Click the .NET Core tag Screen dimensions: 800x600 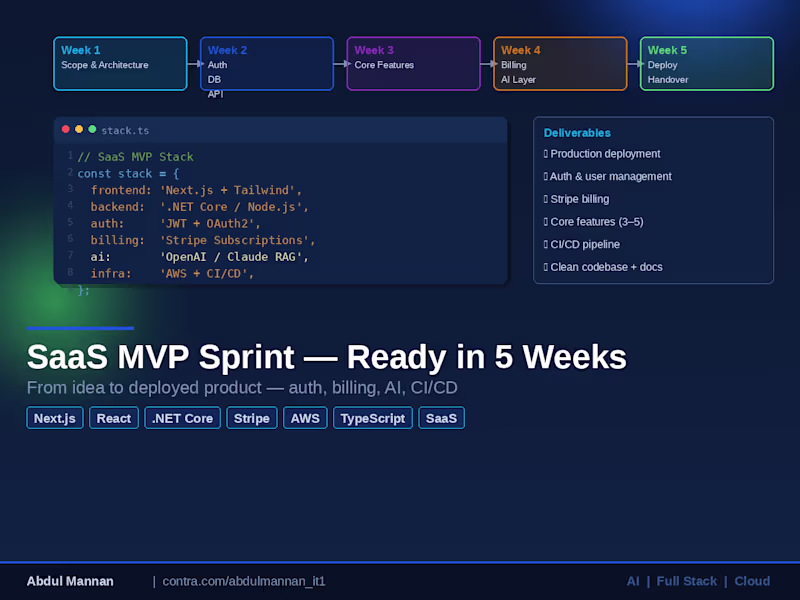coord(183,418)
